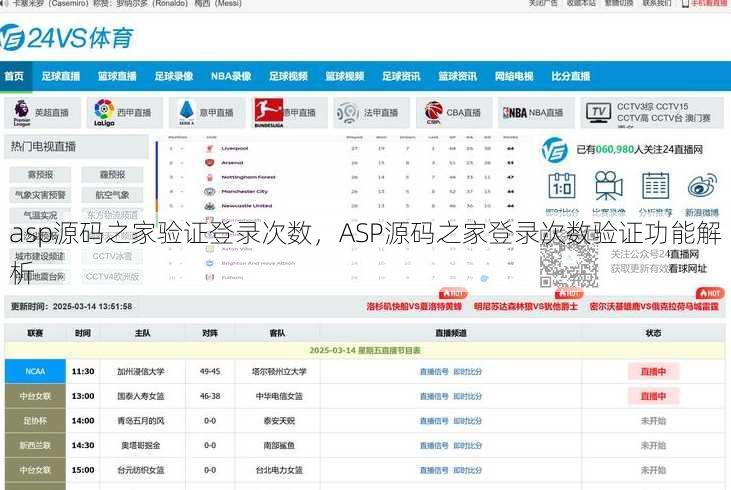Click the 新西兰联 league cell
This screenshot has height=490, width=731.
35,446
